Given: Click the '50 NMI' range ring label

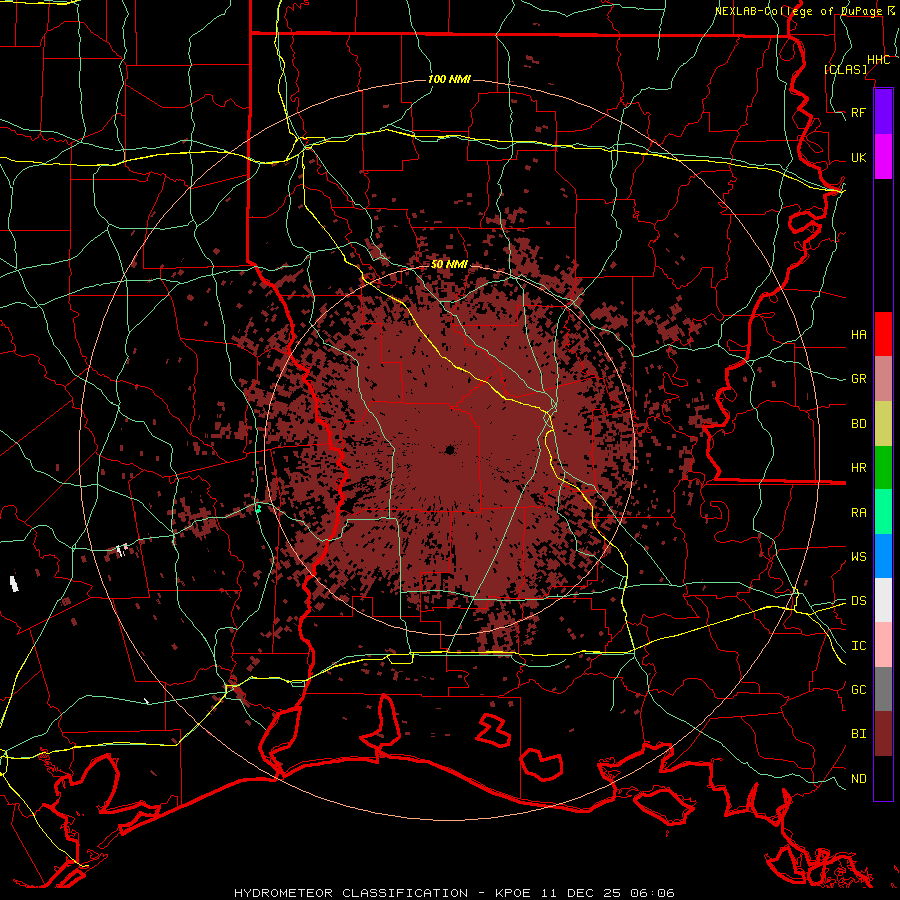Looking at the screenshot, I should (449, 264).
